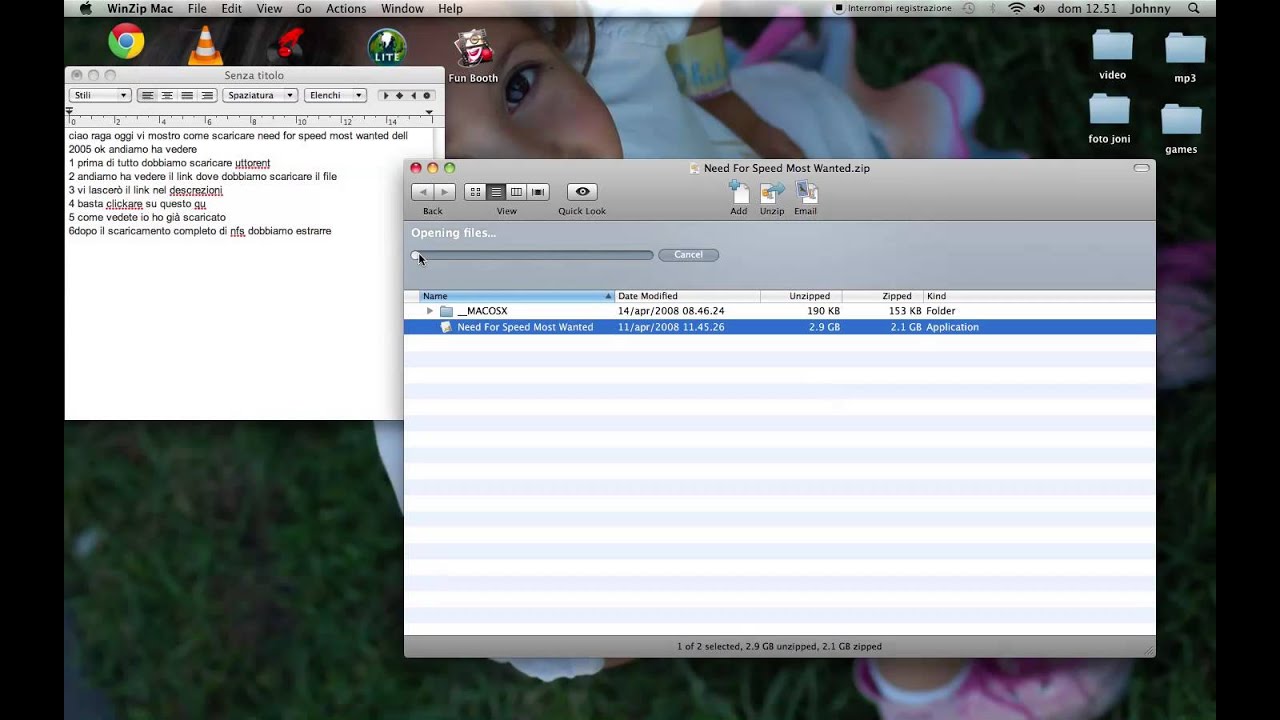The height and width of the screenshot is (720, 1280).
Task: Select center tab stop diamond in TextEdit
Action: [x=399, y=95]
